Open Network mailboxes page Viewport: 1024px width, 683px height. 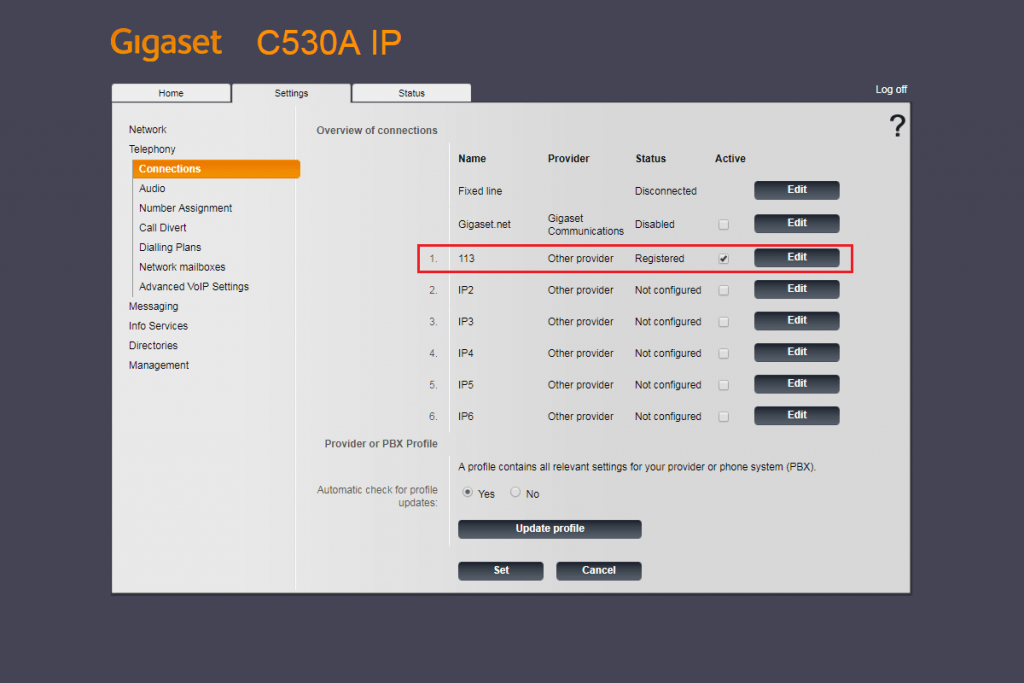click(182, 266)
